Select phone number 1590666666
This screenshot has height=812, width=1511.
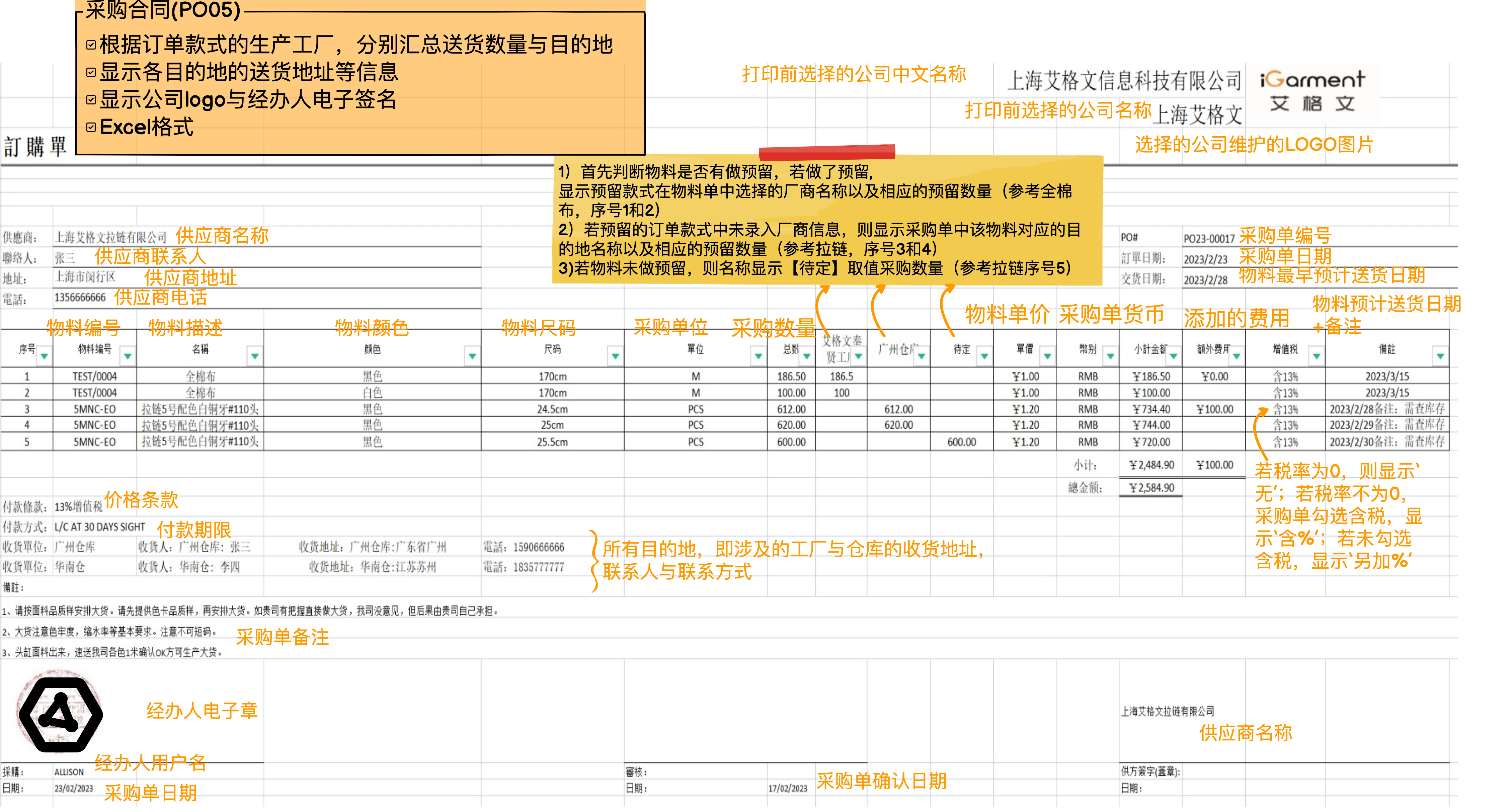(539, 547)
